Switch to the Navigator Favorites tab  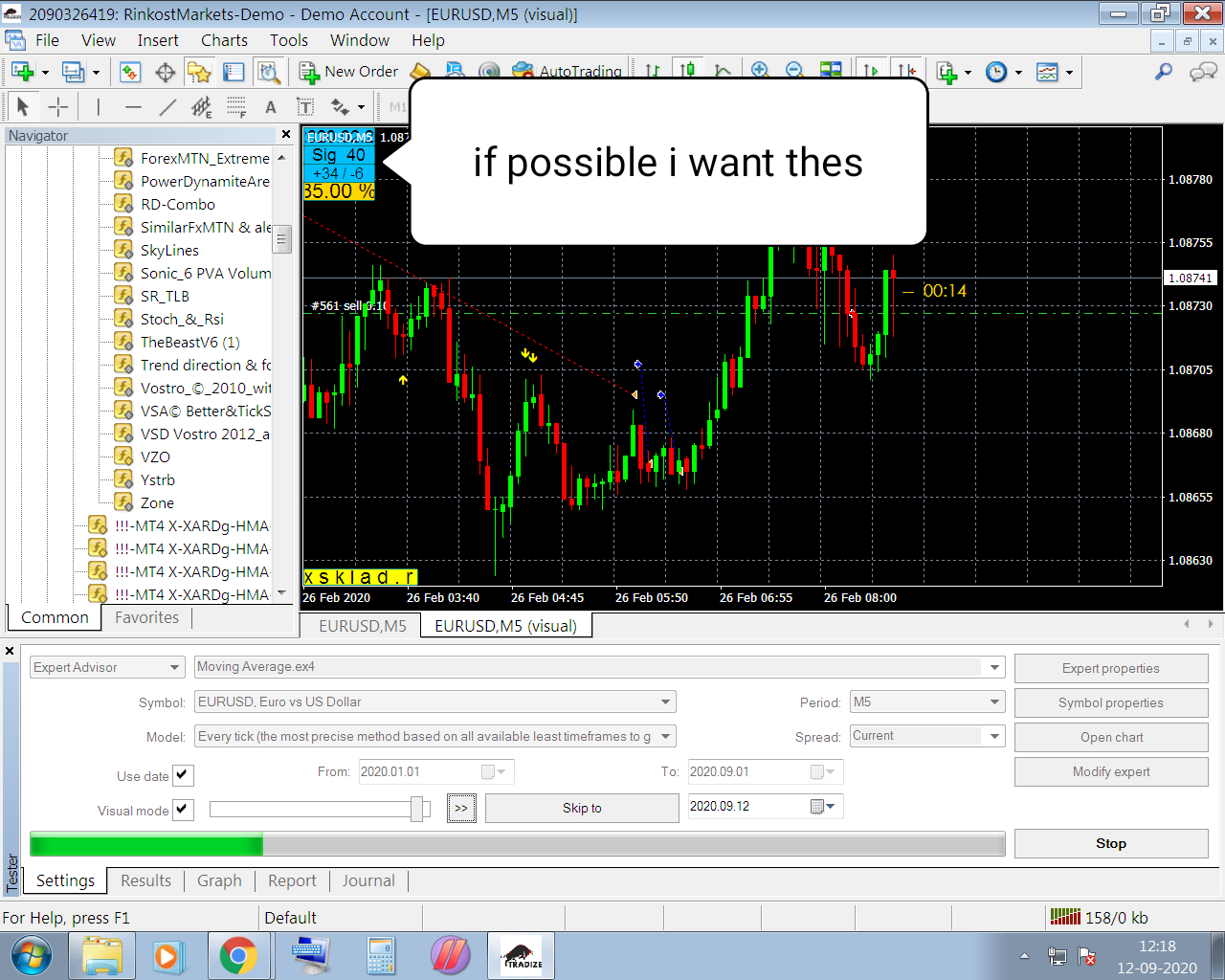(146, 617)
